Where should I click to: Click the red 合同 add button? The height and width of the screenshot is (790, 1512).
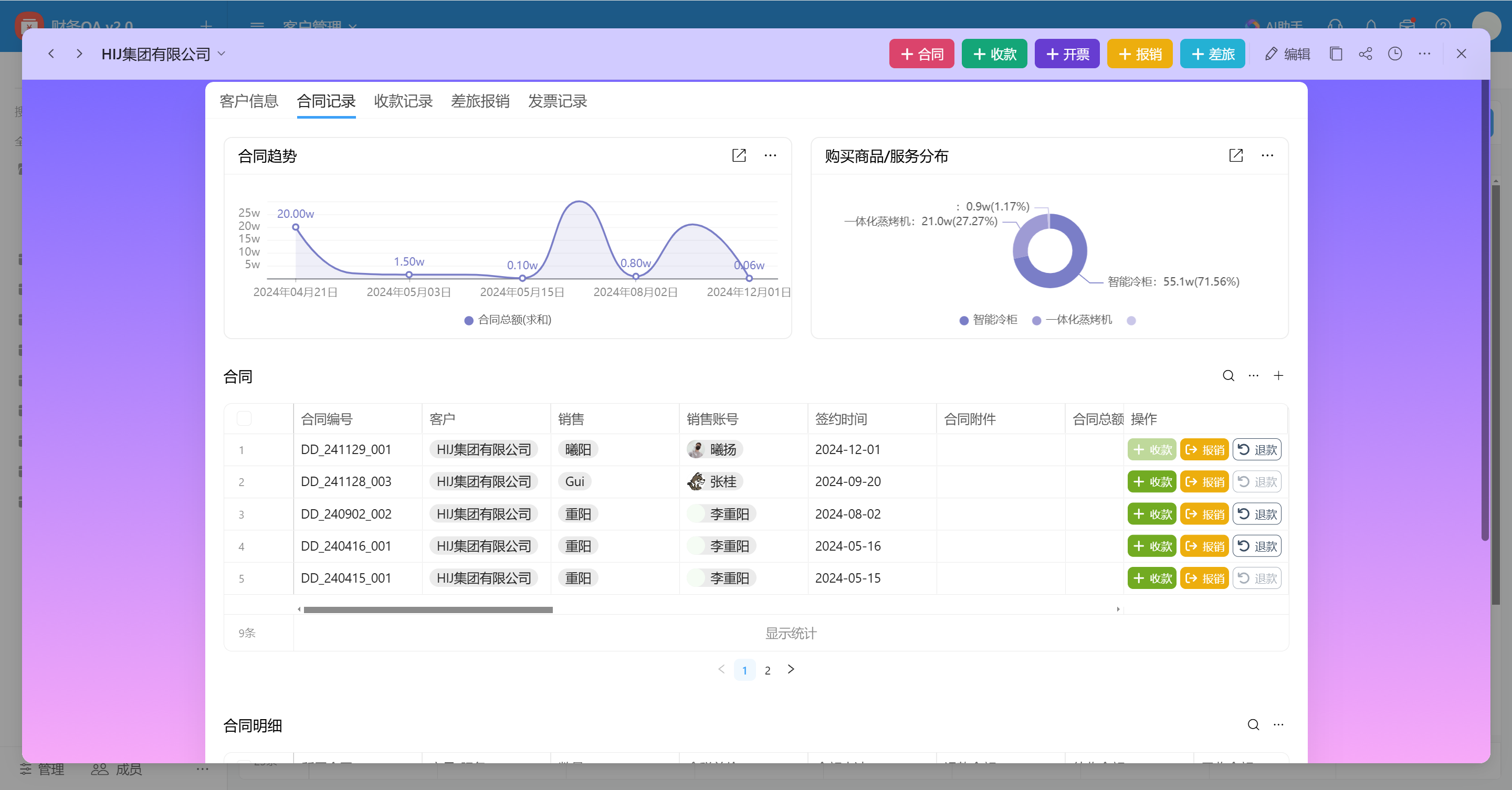[921, 54]
